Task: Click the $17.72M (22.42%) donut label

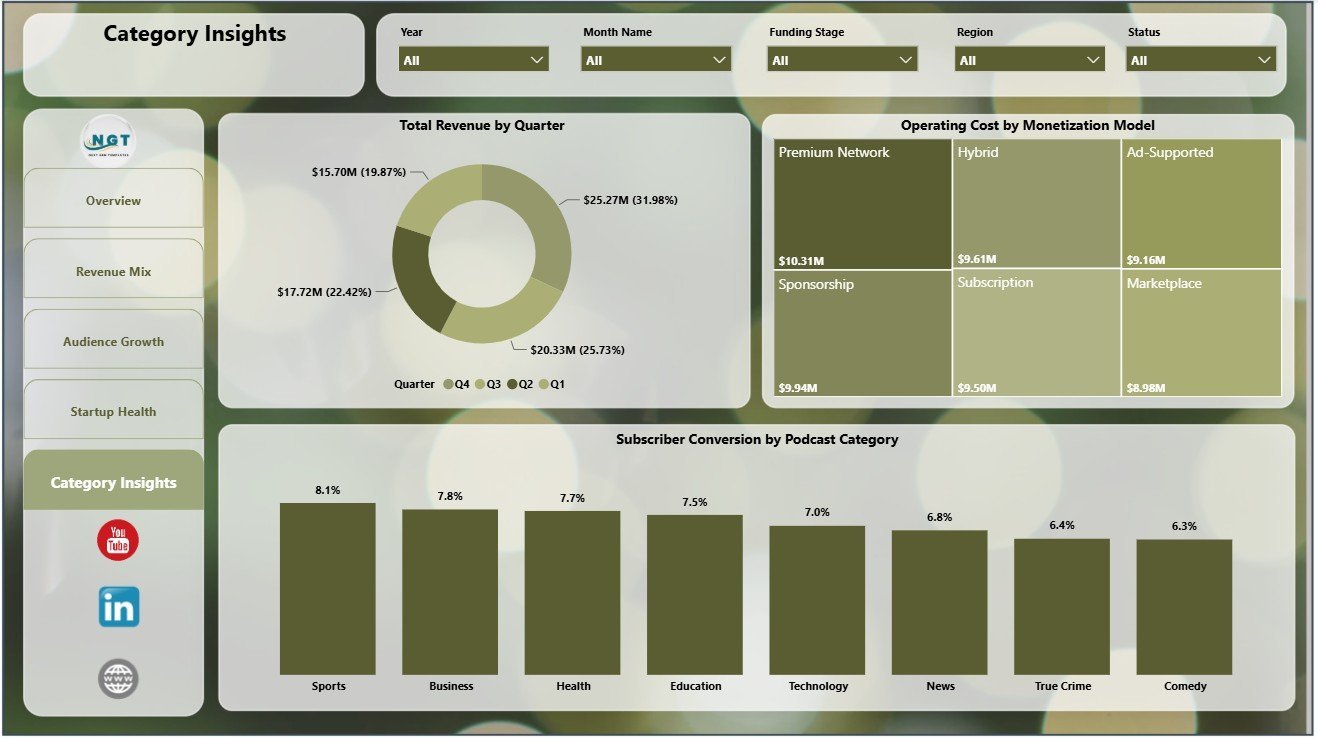Action: click(x=324, y=292)
